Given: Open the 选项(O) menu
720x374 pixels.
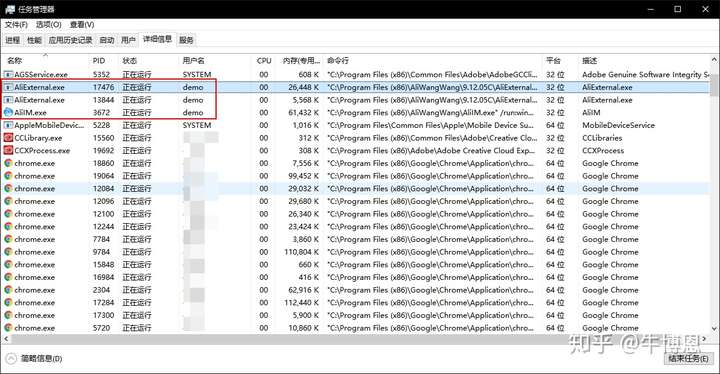Looking at the screenshot, I should click(49, 24).
